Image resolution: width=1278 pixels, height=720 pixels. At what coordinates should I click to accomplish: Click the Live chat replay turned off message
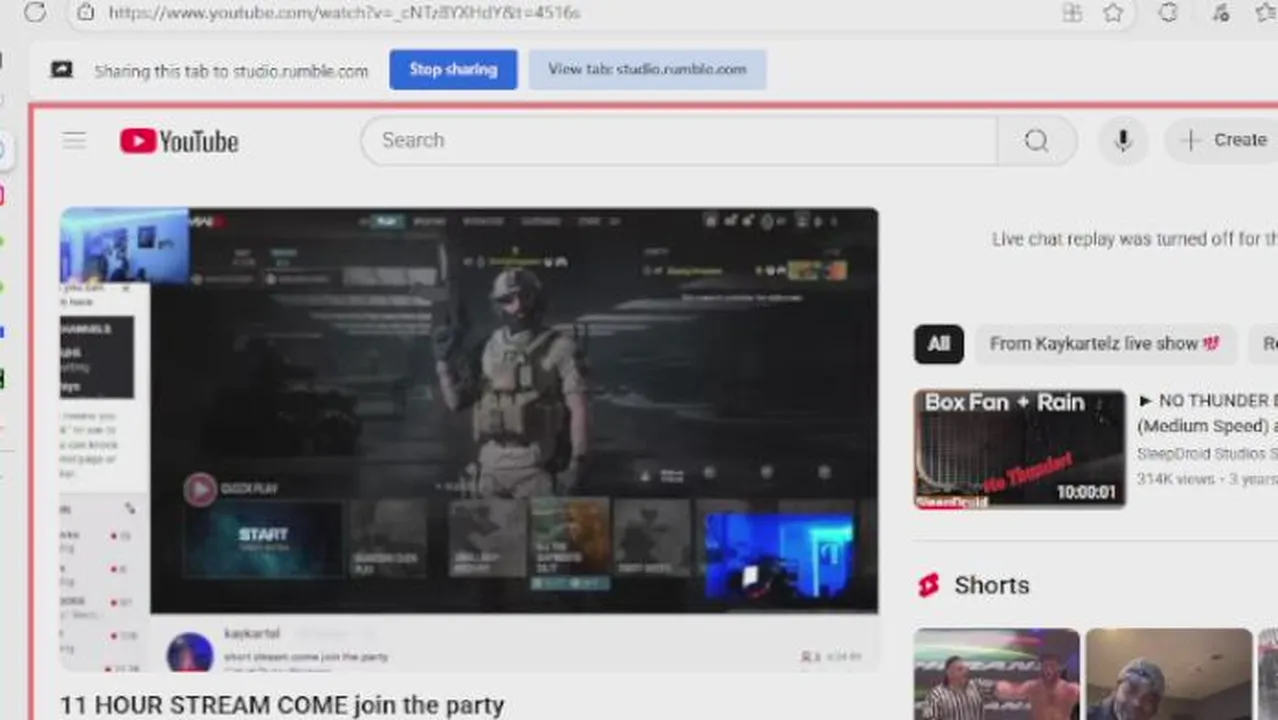point(1134,239)
